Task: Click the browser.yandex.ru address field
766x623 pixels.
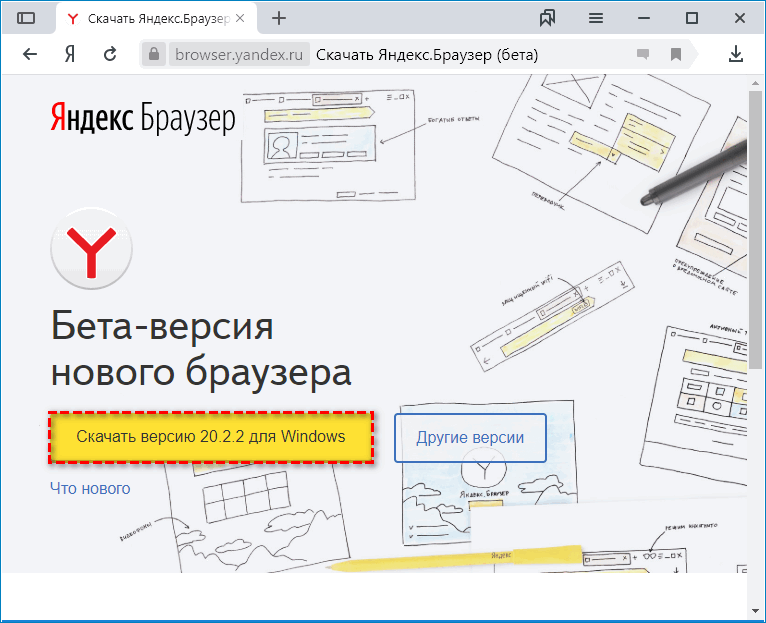Action: coord(239,54)
